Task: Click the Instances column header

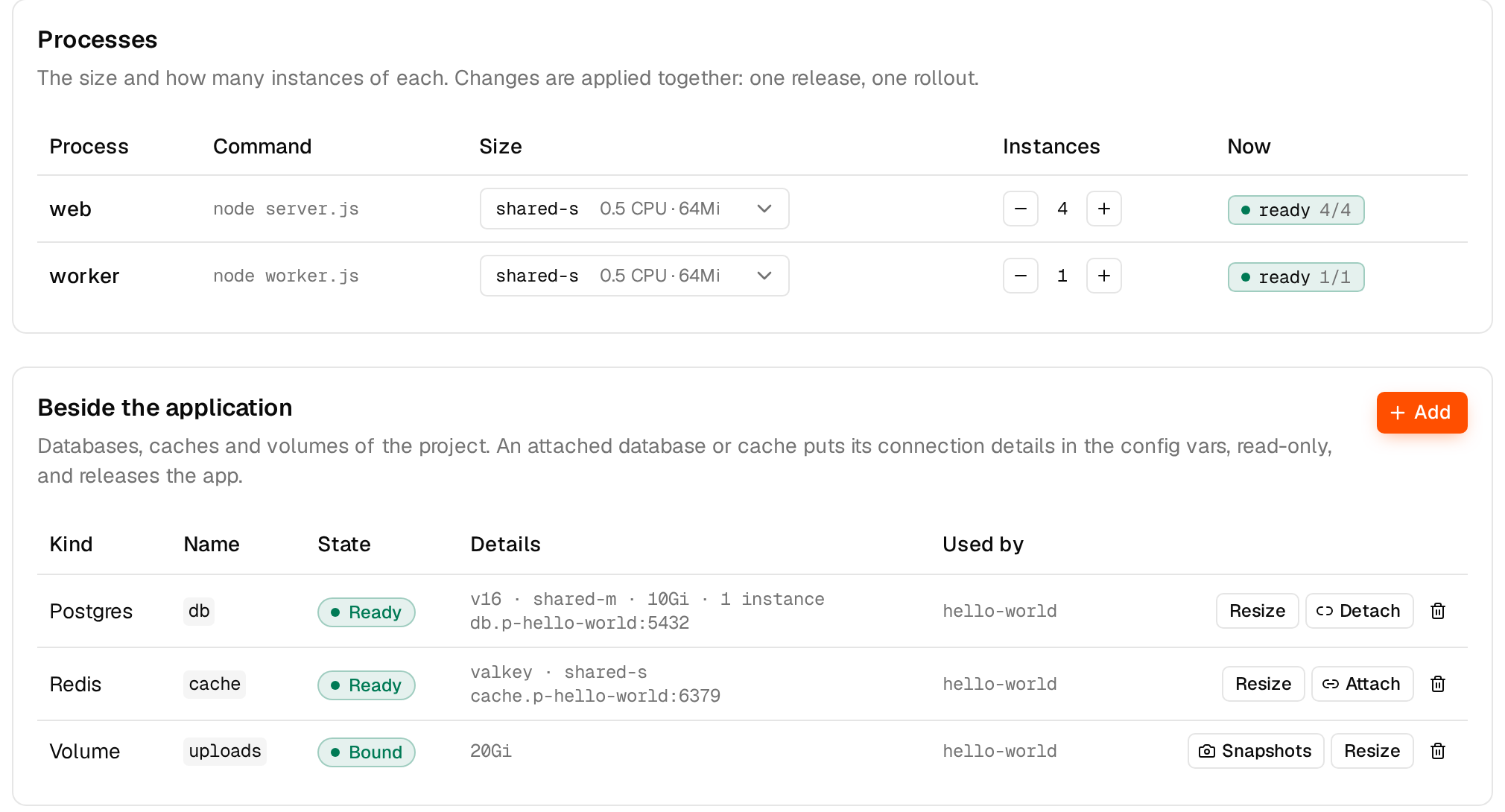Action: click(x=1051, y=147)
